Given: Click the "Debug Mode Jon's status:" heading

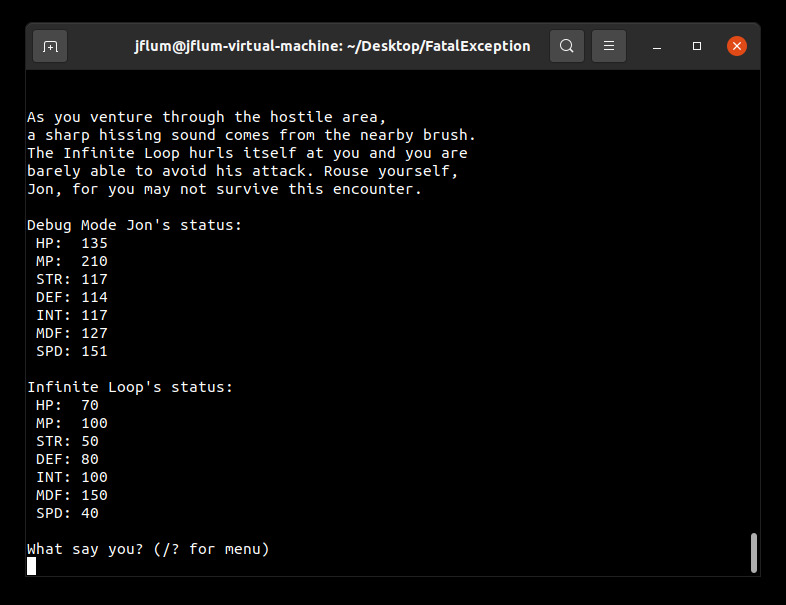Looking at the screenshot, I should tap(134, 225).
